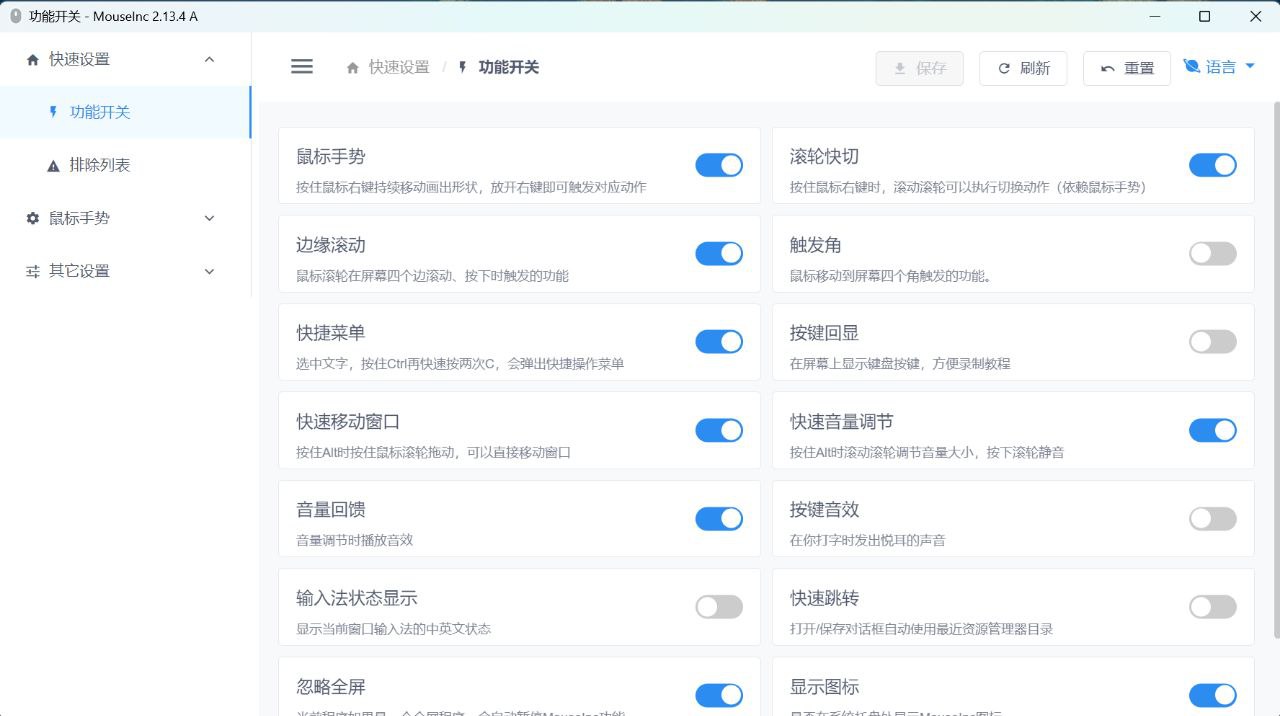Click the translate icon beside 语言

(x=1191, y=67)
